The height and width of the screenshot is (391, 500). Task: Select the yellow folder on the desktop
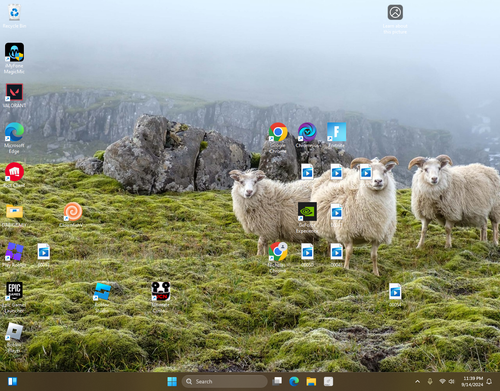click(x=14, y=212)
